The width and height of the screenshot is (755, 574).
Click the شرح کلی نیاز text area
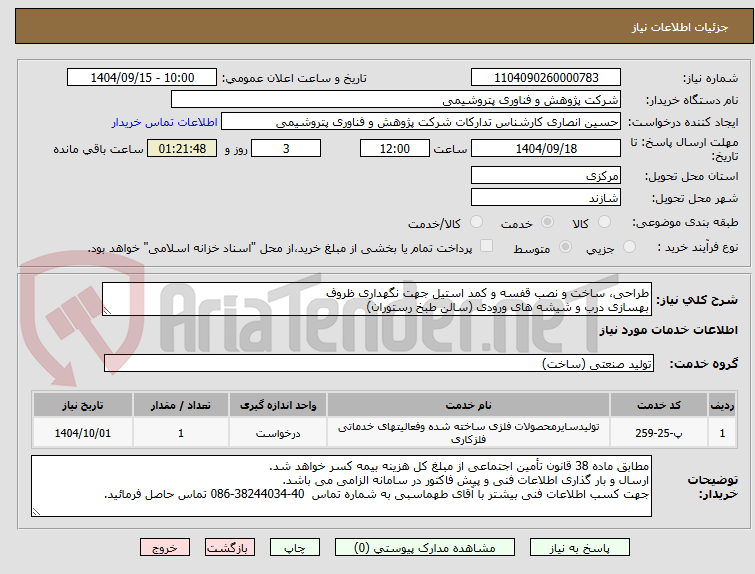(x=377, y=300)
